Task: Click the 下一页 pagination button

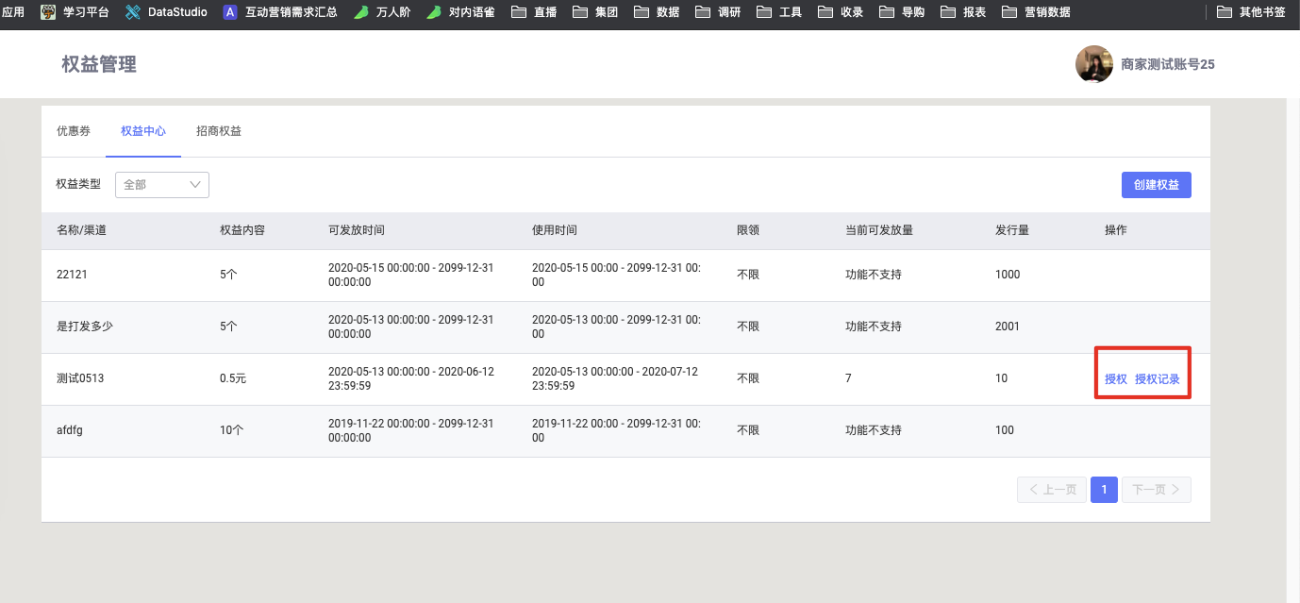Action: (1156, 490)
